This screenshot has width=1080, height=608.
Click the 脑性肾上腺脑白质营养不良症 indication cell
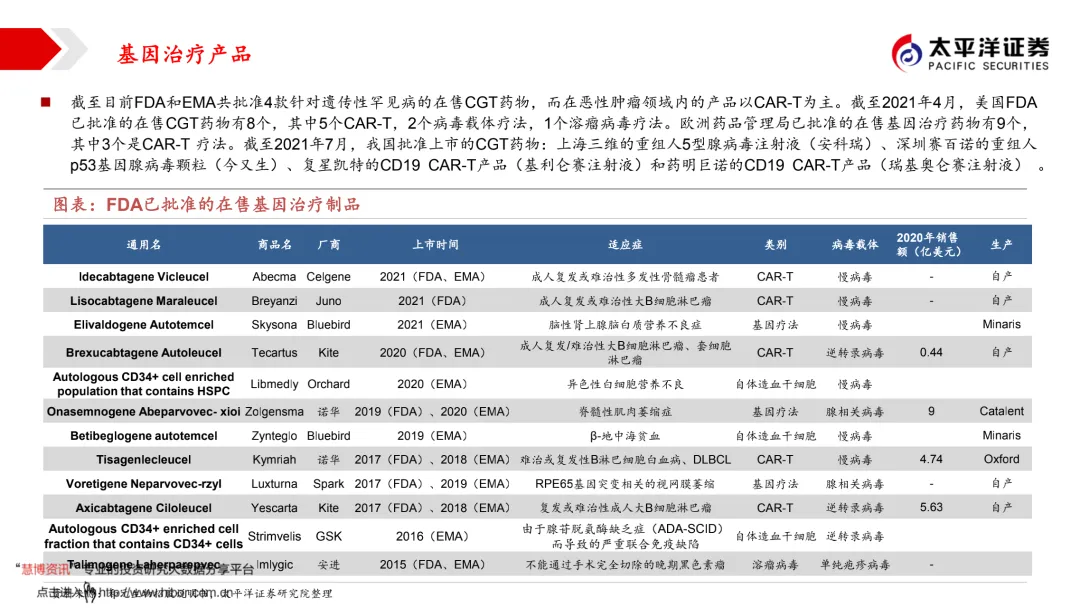pos(625,324)
